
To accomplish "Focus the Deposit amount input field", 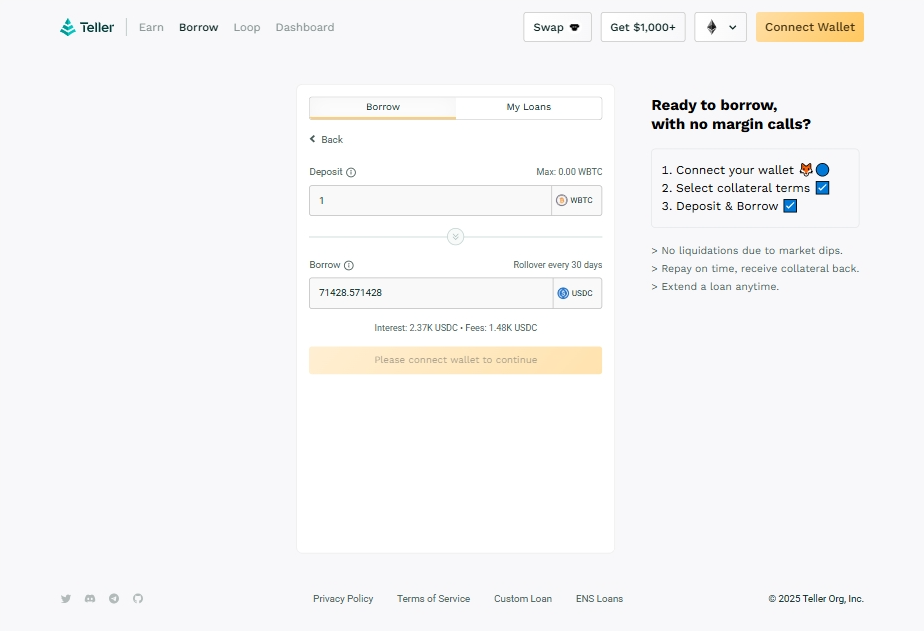I will pyautogui.click(x=430, y=200).
